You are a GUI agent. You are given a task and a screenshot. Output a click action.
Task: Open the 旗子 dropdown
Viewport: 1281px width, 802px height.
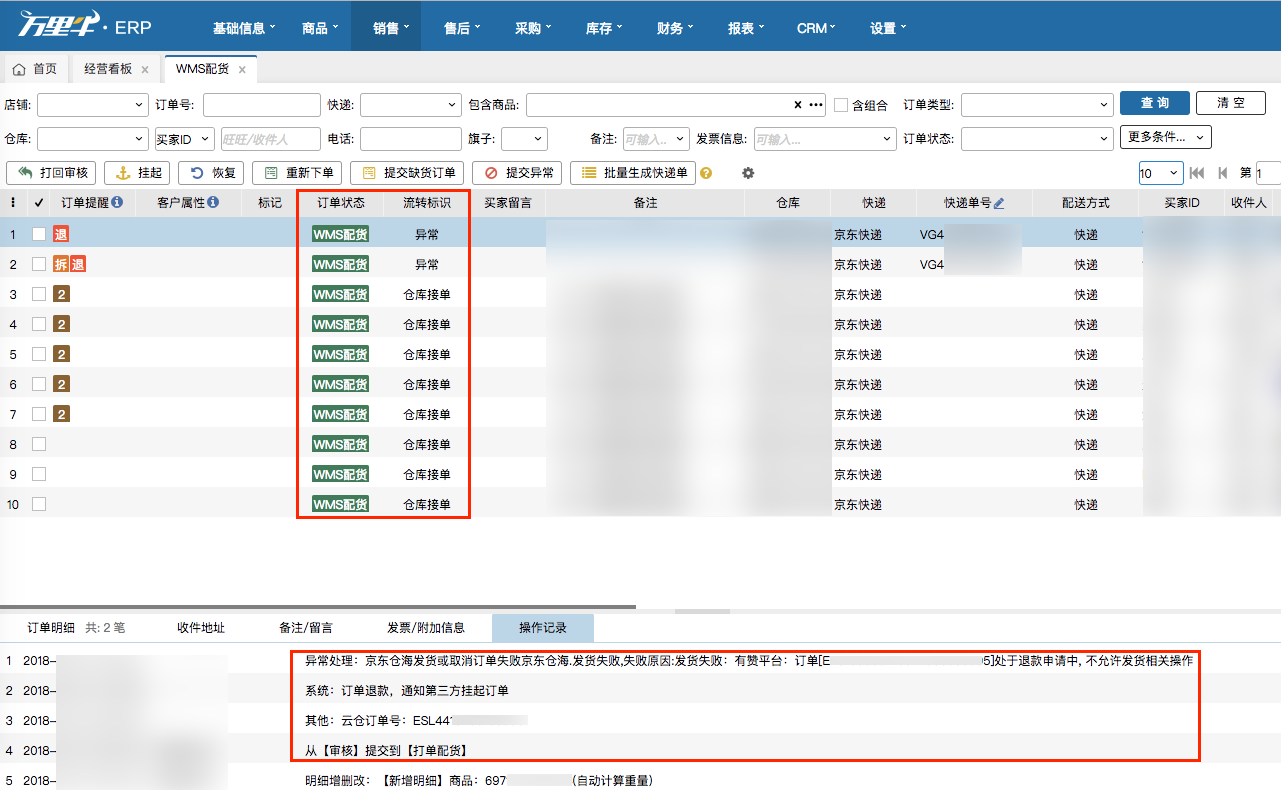coord(524,139)
